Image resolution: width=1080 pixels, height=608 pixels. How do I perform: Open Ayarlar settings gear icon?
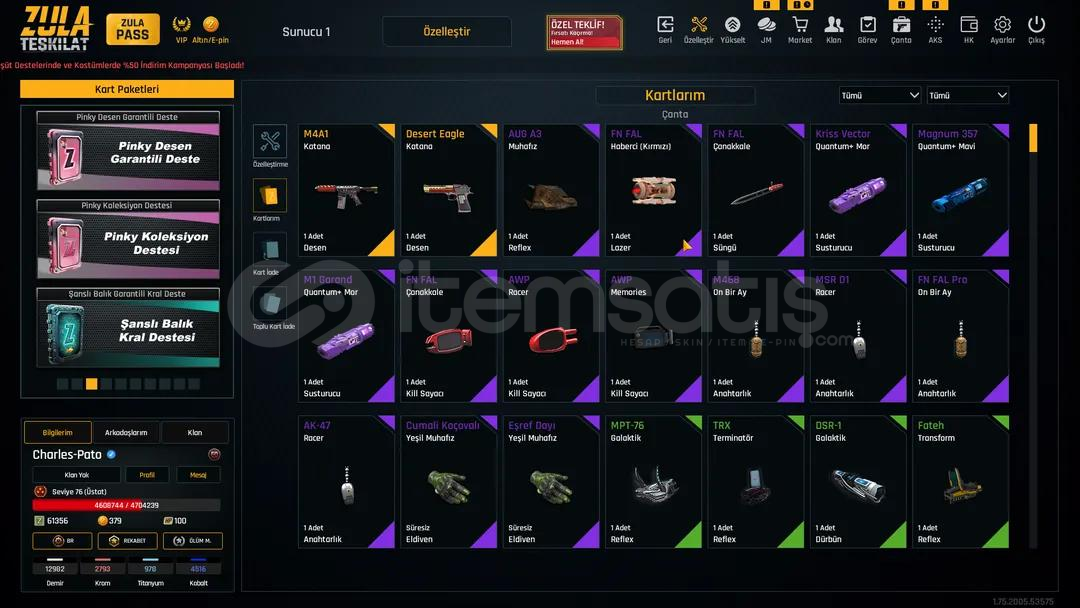click(1002, 25)
